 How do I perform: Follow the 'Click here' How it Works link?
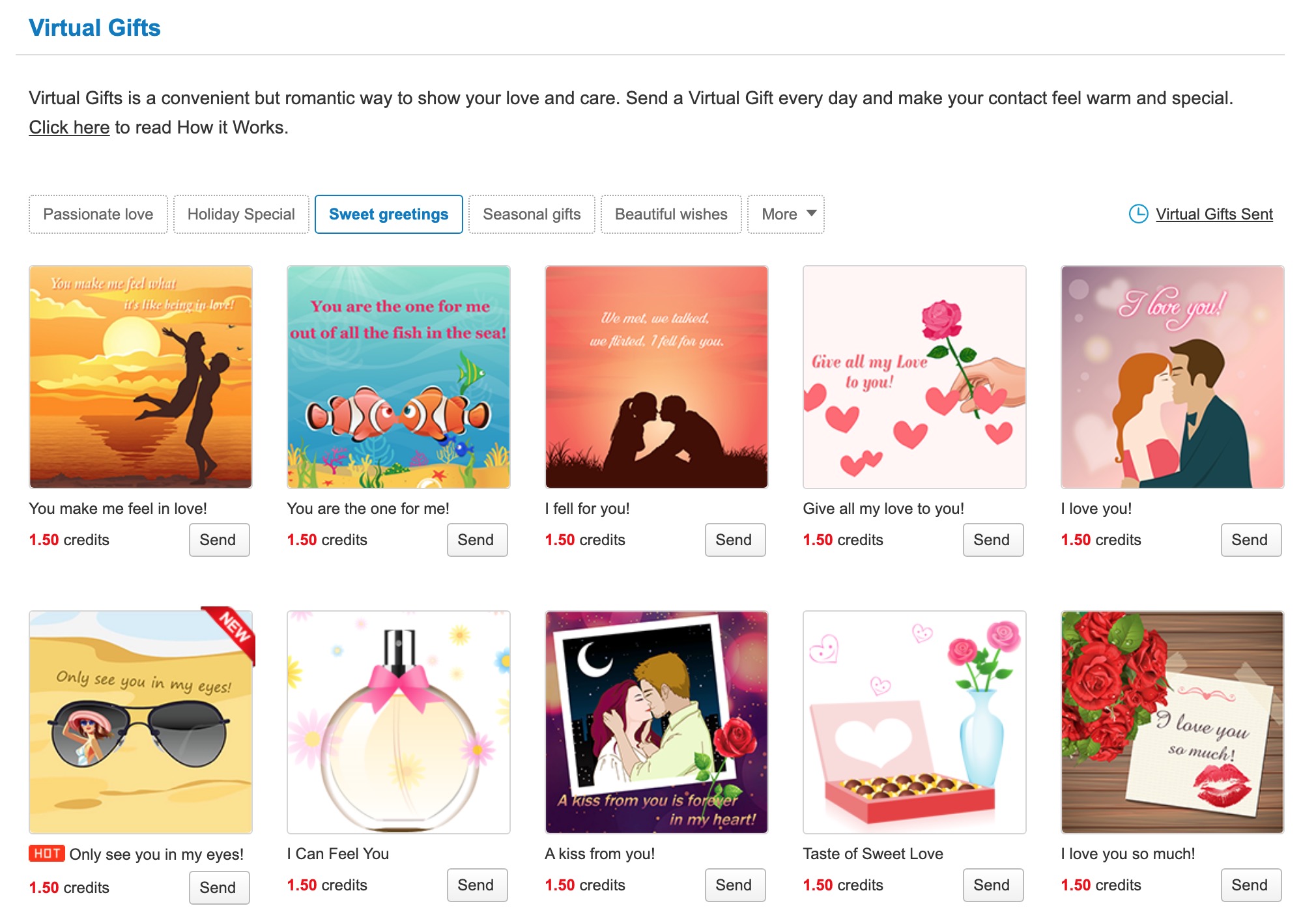pos(69,128)
